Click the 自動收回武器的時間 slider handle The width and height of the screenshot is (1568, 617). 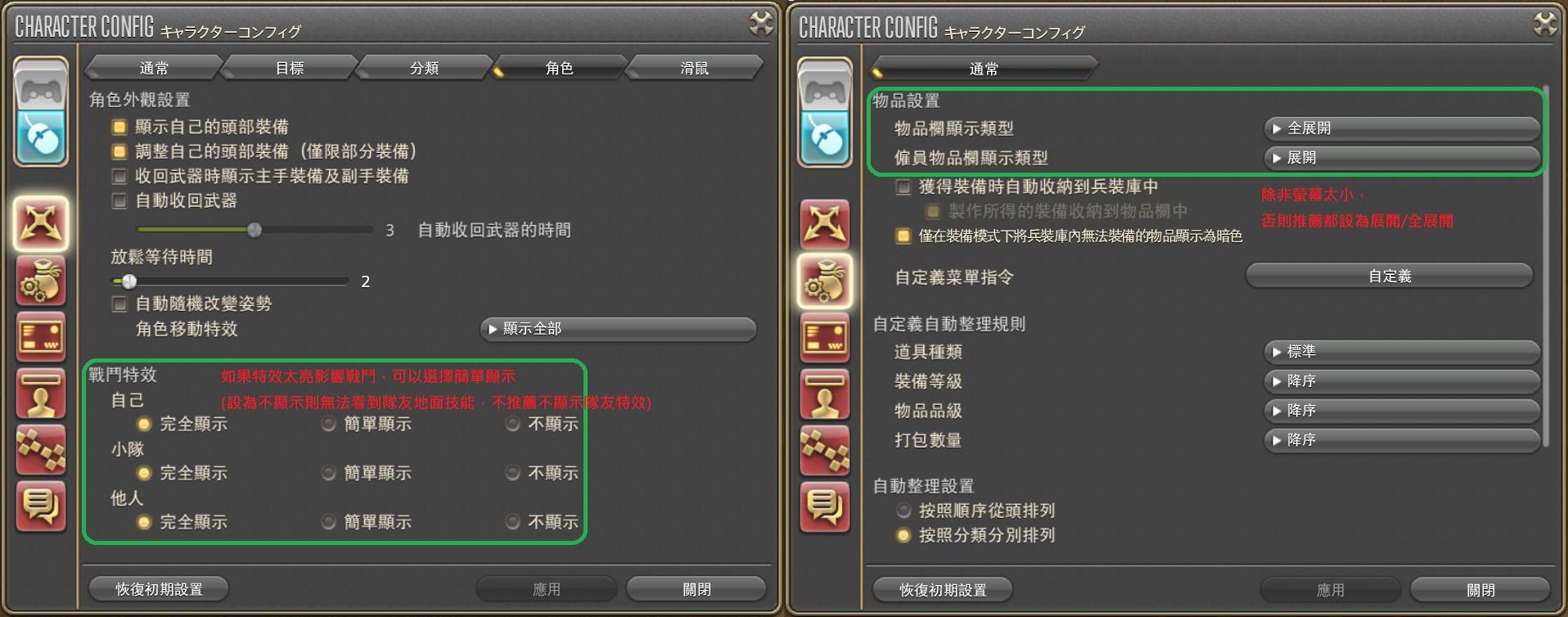tap(255, 230)
